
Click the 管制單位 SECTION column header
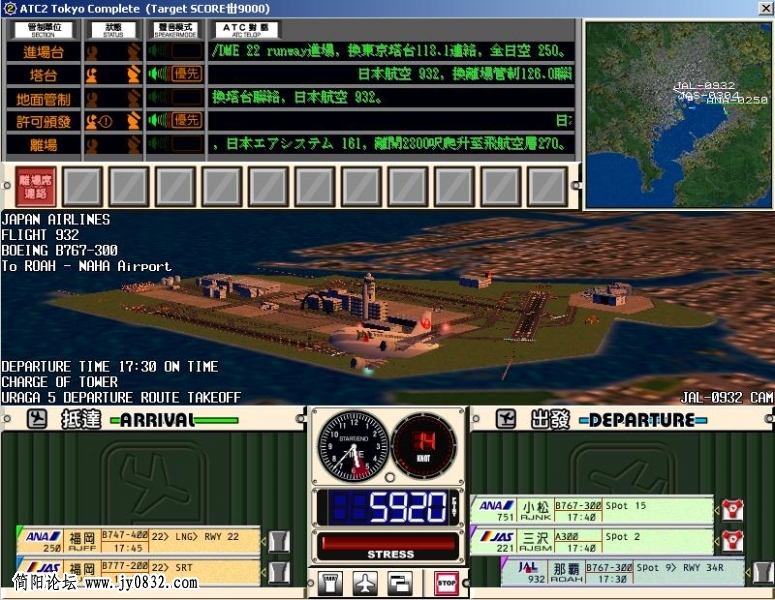[43, 30]
